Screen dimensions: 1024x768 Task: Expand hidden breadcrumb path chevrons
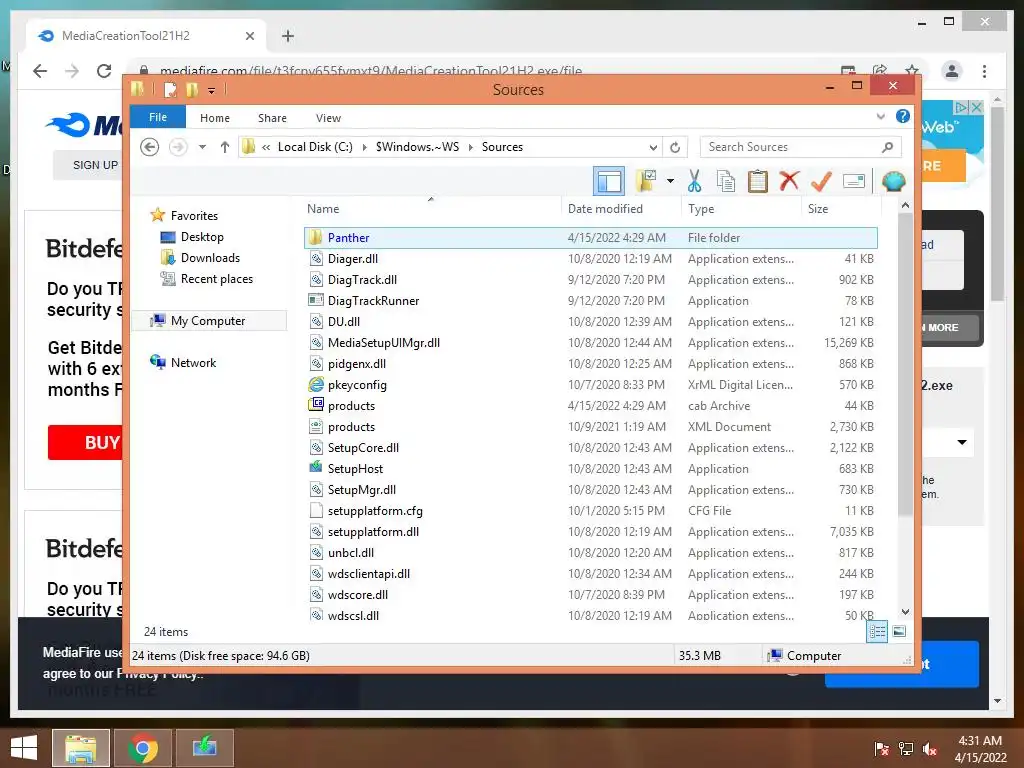[266, 147]
